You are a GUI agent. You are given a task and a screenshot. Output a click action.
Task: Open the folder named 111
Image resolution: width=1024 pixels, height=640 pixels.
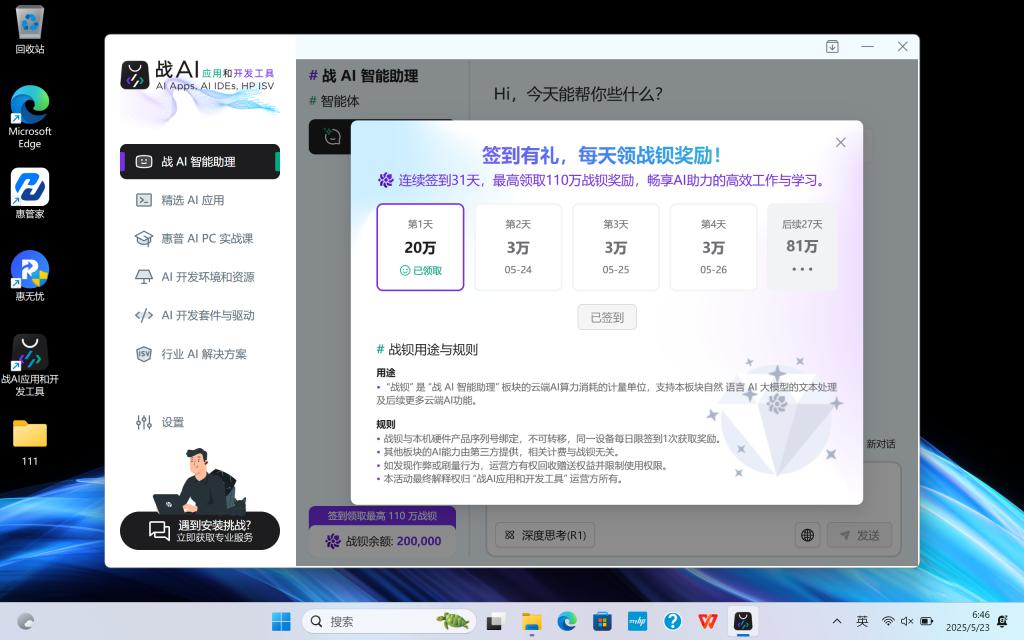(x=29, y=443)
